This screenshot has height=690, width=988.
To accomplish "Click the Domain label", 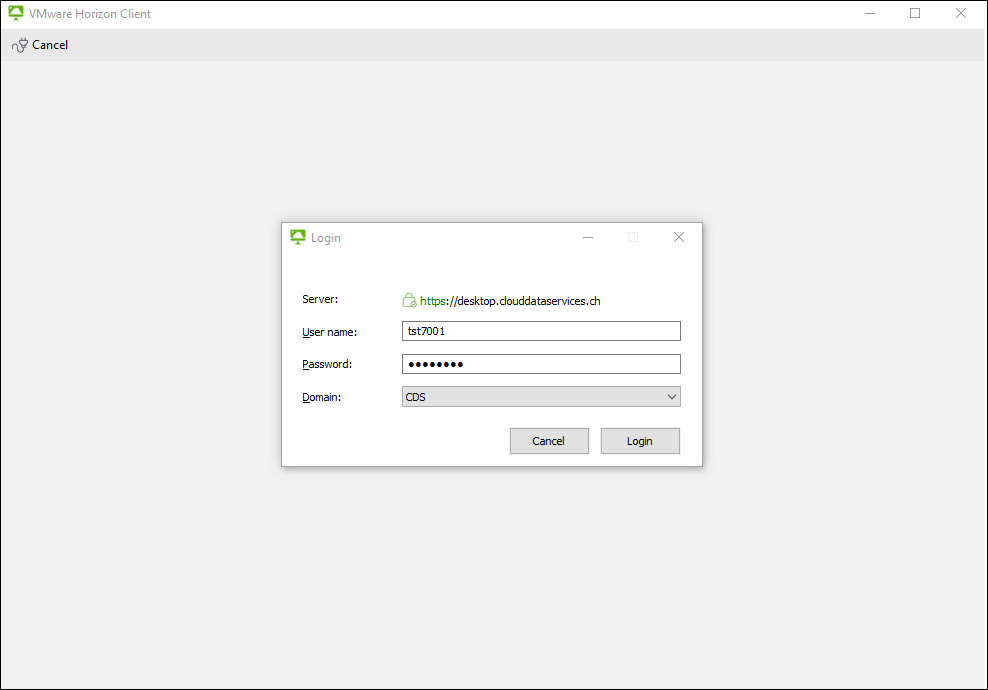I will pyautogui.click(x=322, y=397).
